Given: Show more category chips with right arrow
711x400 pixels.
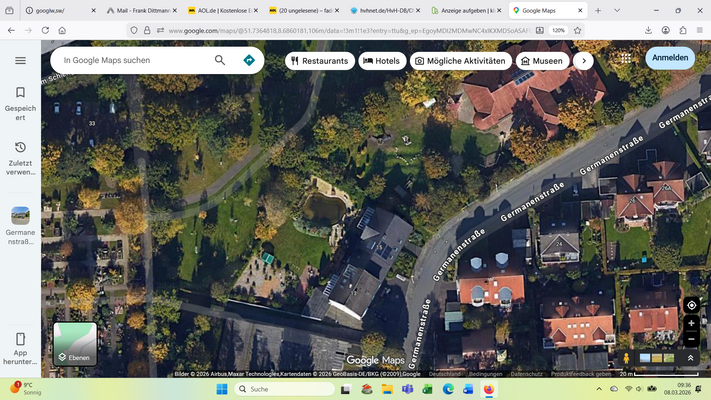Looking at the screenshot, I should click(583, 61).
